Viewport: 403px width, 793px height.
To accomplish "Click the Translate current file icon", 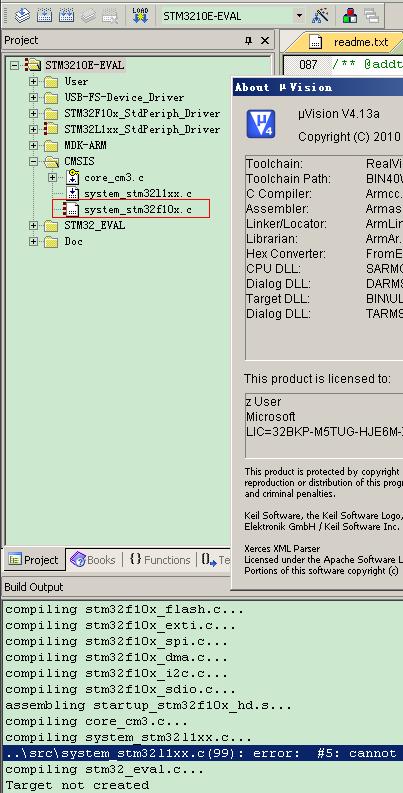I will (x=22, y=16).
